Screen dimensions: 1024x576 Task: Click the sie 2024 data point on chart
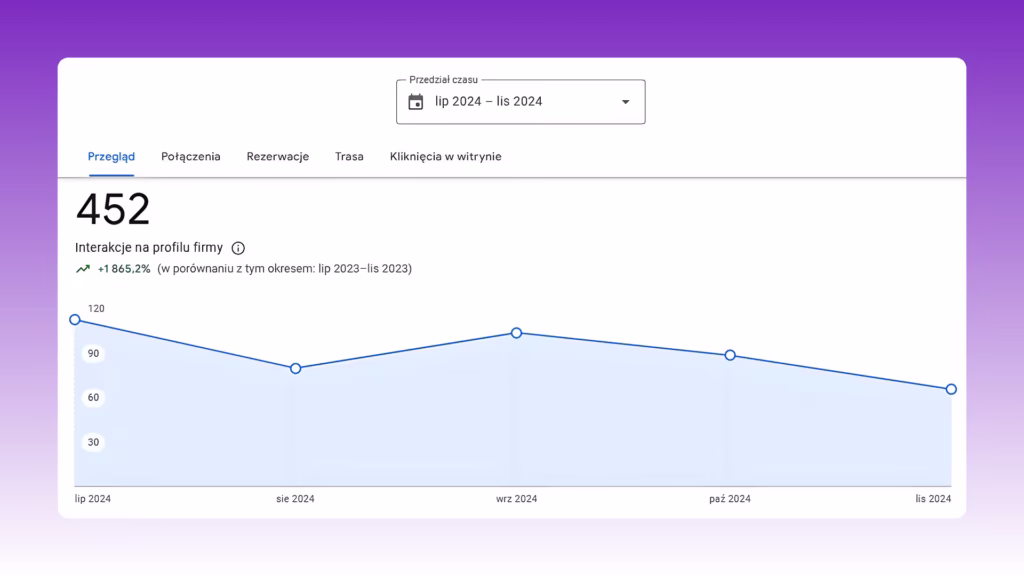296,369
